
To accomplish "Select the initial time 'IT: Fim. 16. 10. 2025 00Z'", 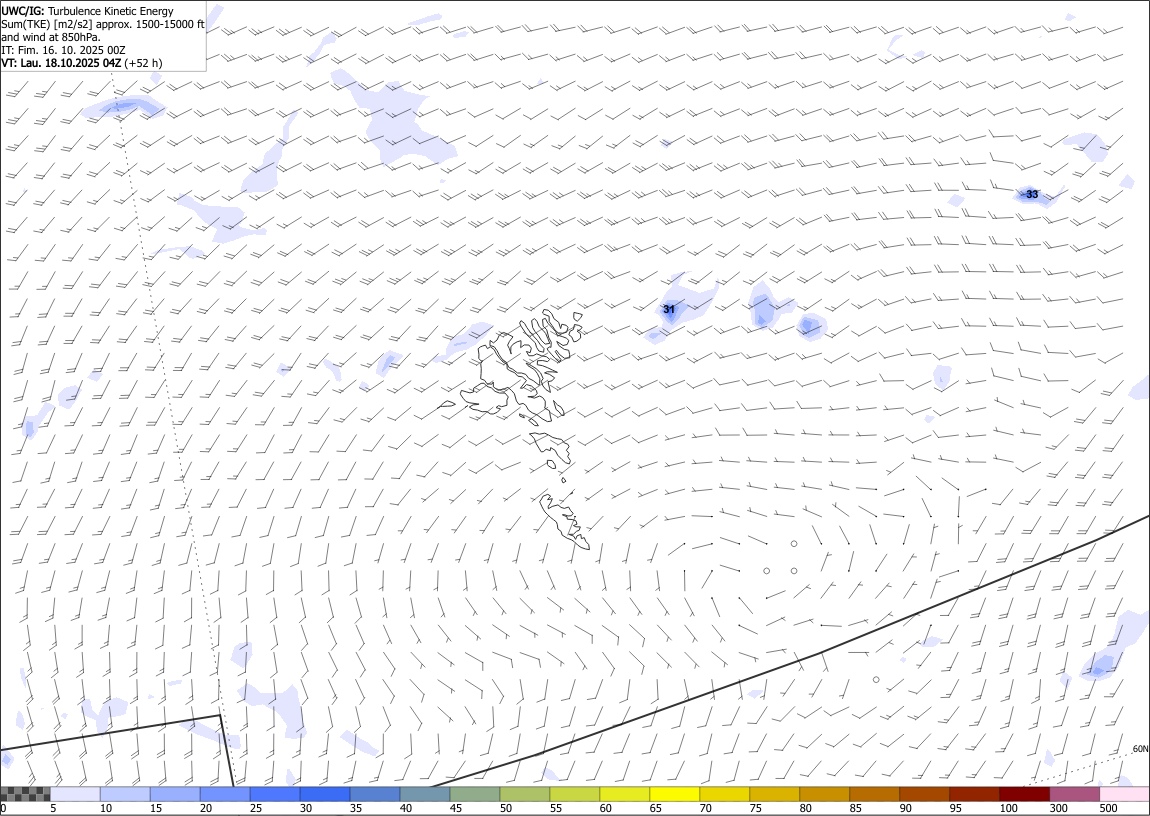I will [x=63, y=50].
